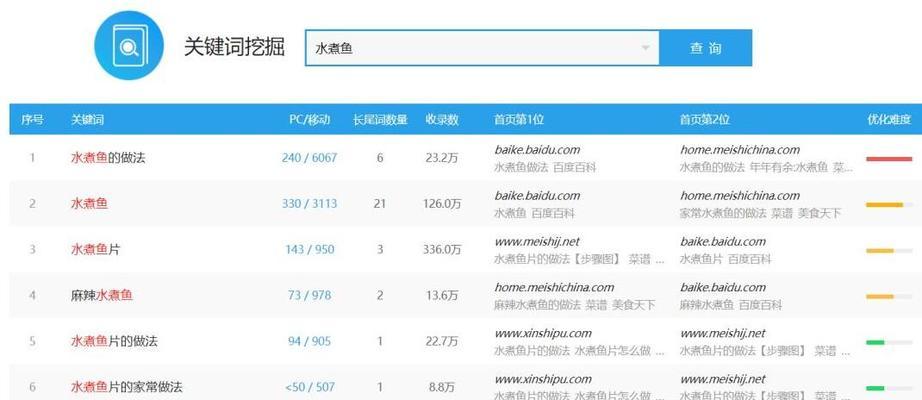Viewport: 922px width, 400px height.
Task: Click the 94 / 905 index value
Action: tap(309, 341)
